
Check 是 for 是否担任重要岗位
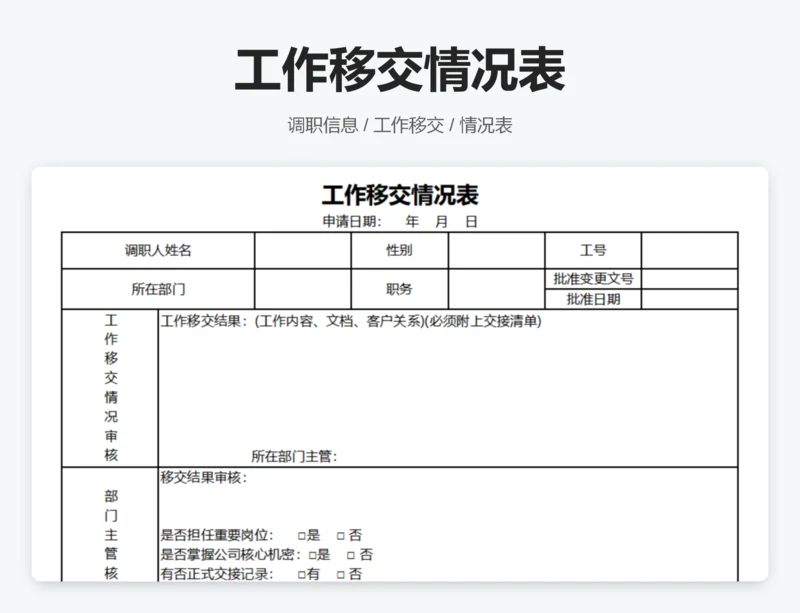(x=301, y=535)
